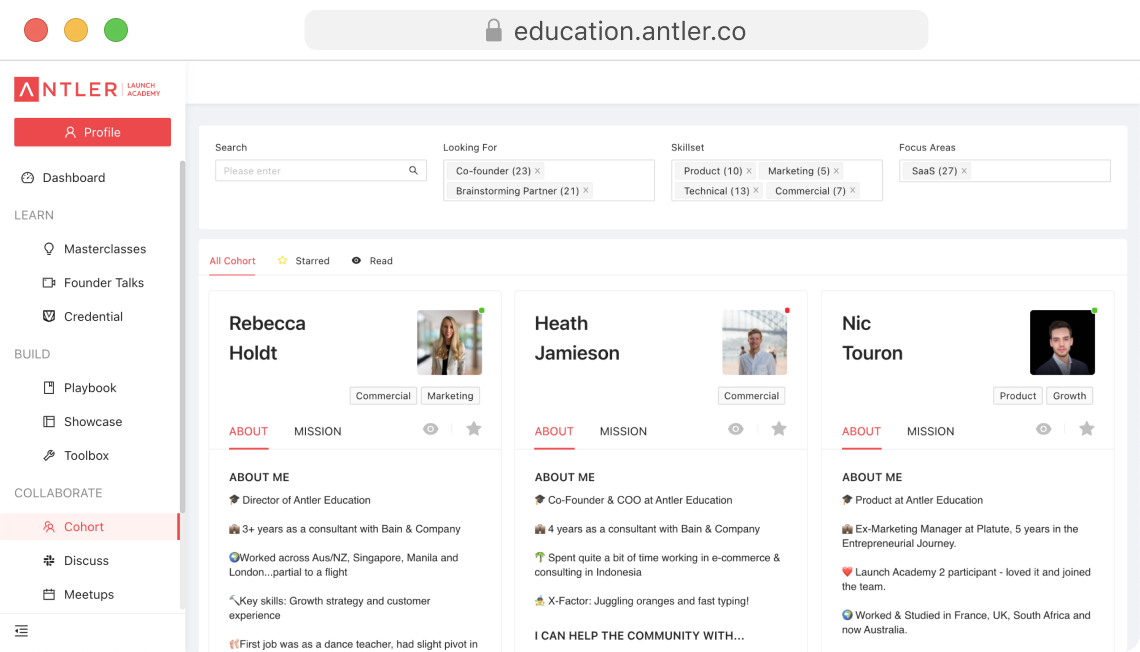Click Nic Touron's name
Screen dimensions: 1140x652
[872, 338]
